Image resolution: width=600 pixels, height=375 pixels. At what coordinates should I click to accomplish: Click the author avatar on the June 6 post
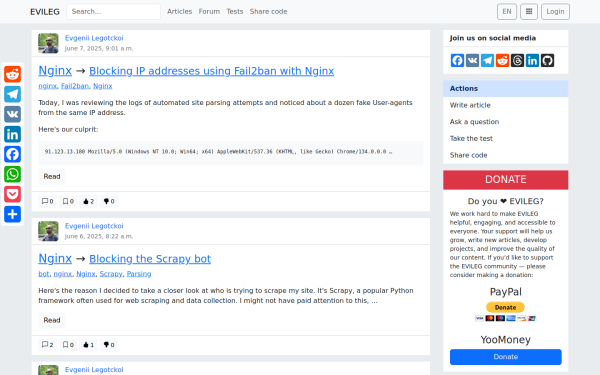coord(48,231)
